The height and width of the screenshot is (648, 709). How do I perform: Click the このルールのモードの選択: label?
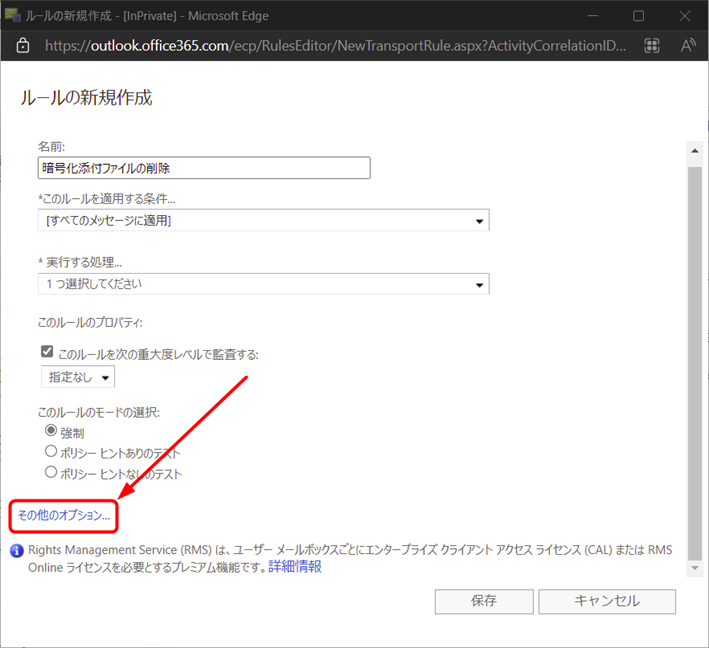[x=99, y=412]
